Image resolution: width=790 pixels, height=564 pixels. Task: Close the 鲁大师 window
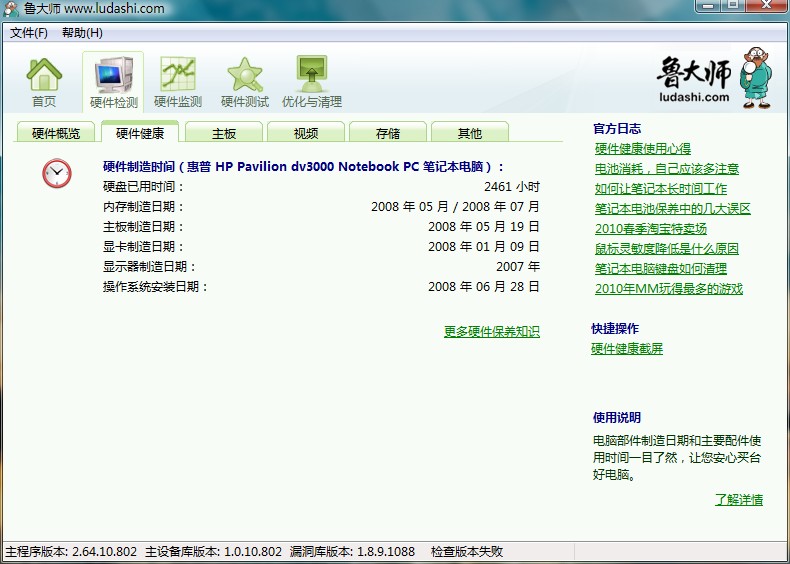(767, 6)
